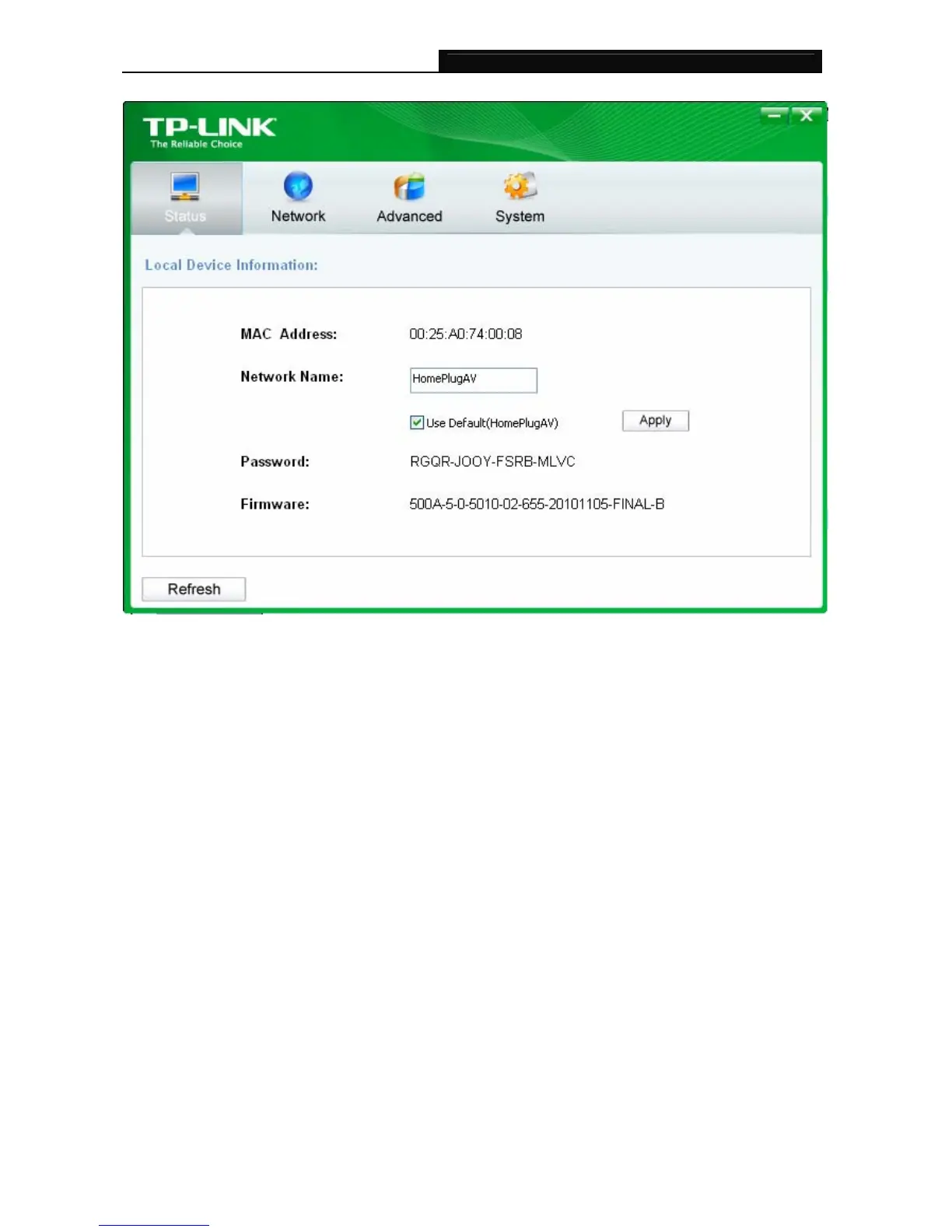
Task: Switch to the Advanced tab label
Action: (409, 216)
